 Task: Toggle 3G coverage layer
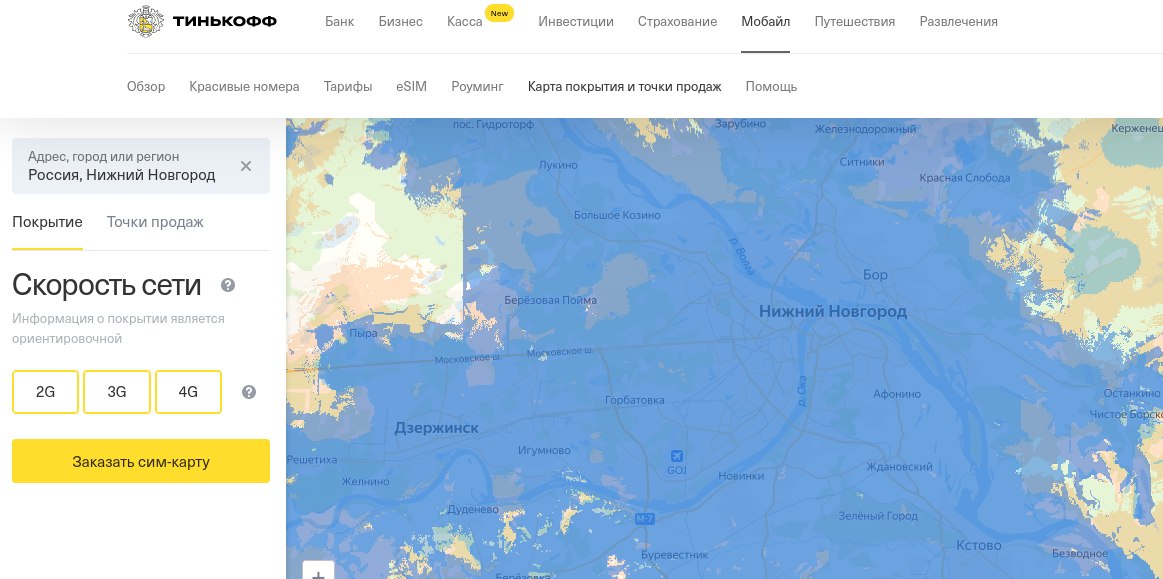tap(117, 391)
